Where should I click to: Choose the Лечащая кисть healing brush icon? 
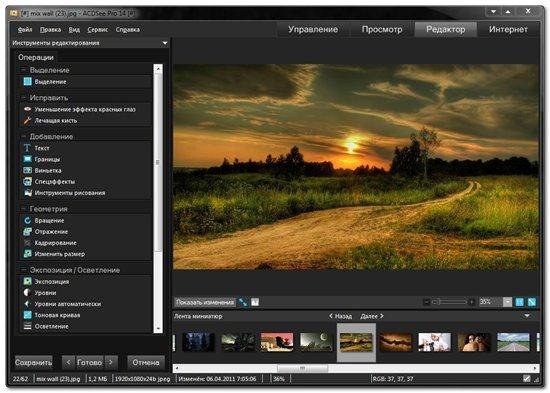click(x=27, y=120)
